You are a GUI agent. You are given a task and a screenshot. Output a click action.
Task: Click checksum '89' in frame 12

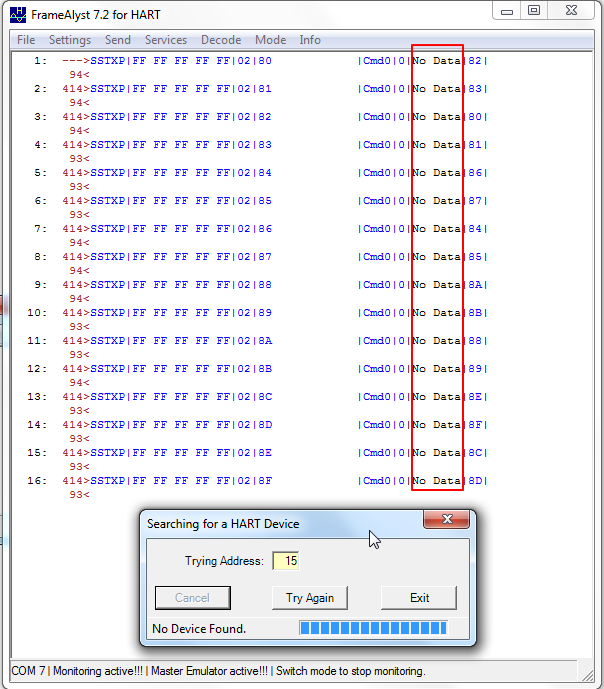point(475,369)
